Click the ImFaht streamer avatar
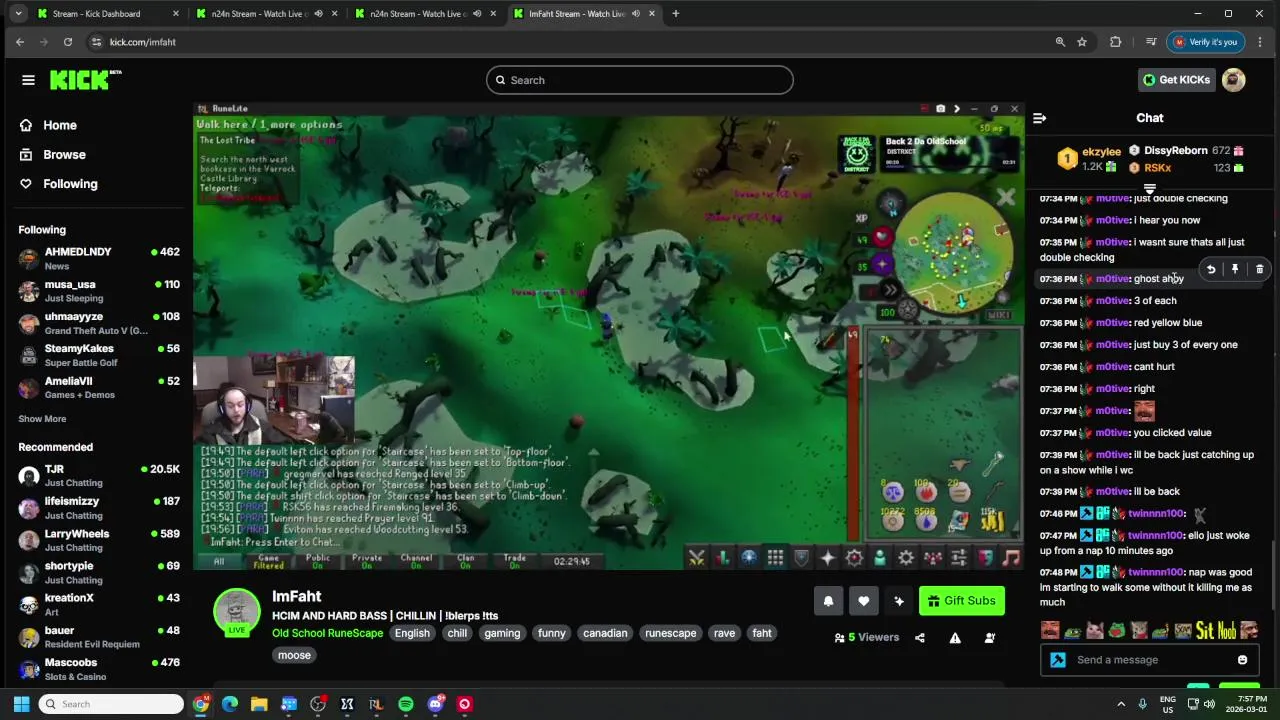 tap(237, 610)
